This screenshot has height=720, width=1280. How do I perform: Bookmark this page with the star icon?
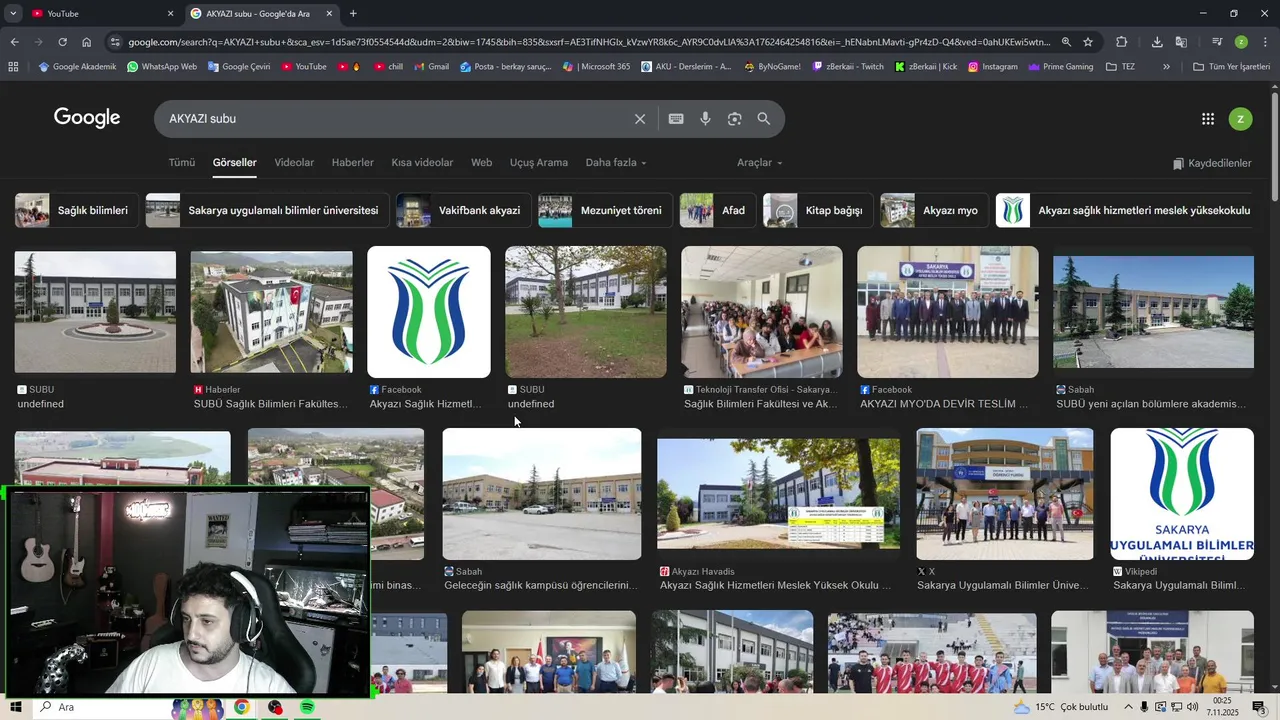coord(1088,42)
